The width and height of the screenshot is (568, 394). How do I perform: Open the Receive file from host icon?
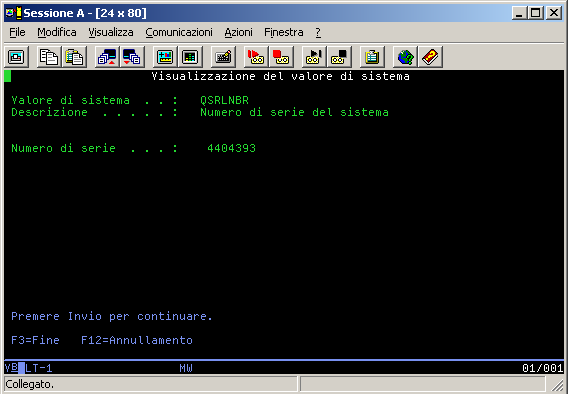[x=132, y=57]
